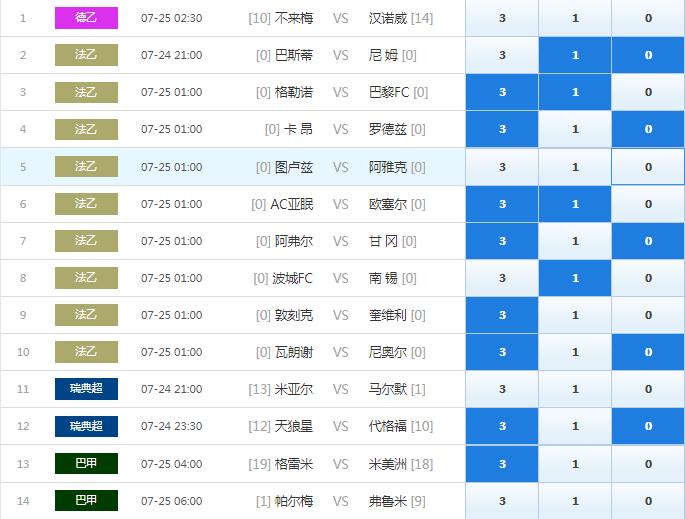685x519 pixels.
Task: Click the 德乙 league tag in row 1
Action: 86,18
